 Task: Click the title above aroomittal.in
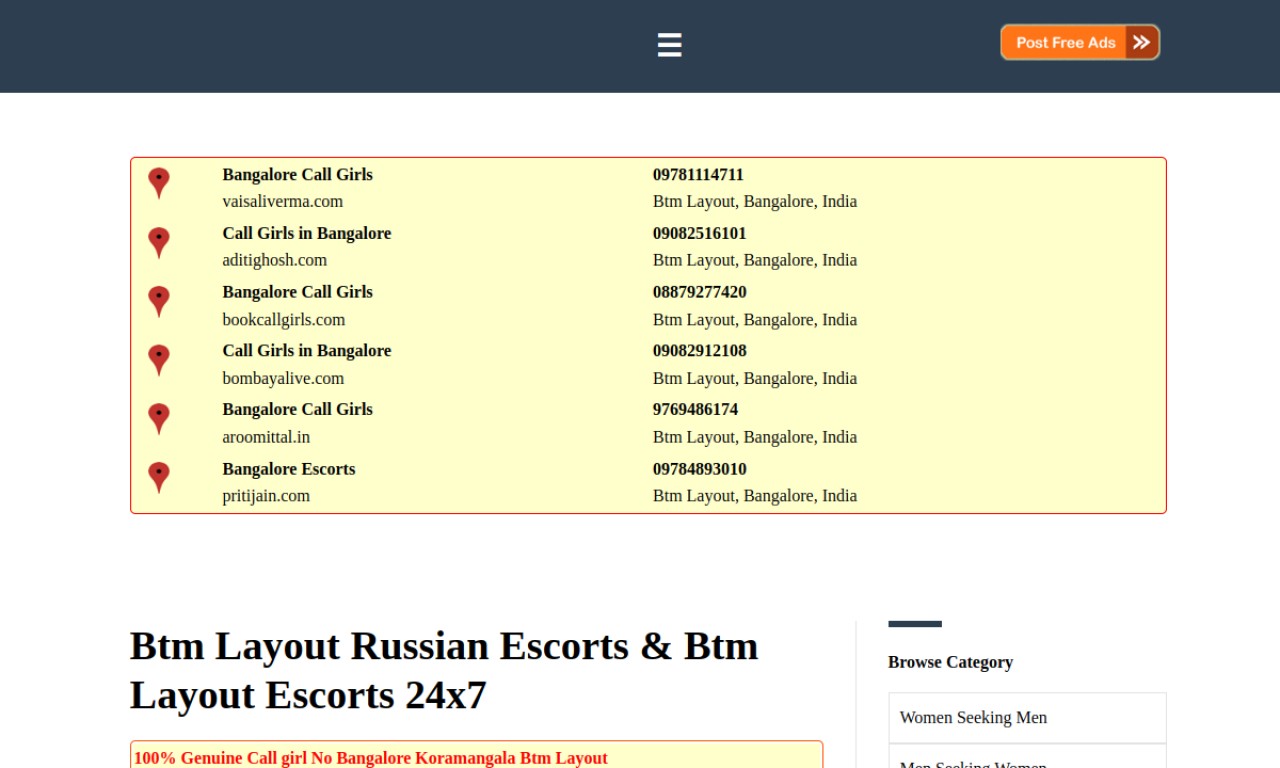pyautogui.click(x=297, y=410)
